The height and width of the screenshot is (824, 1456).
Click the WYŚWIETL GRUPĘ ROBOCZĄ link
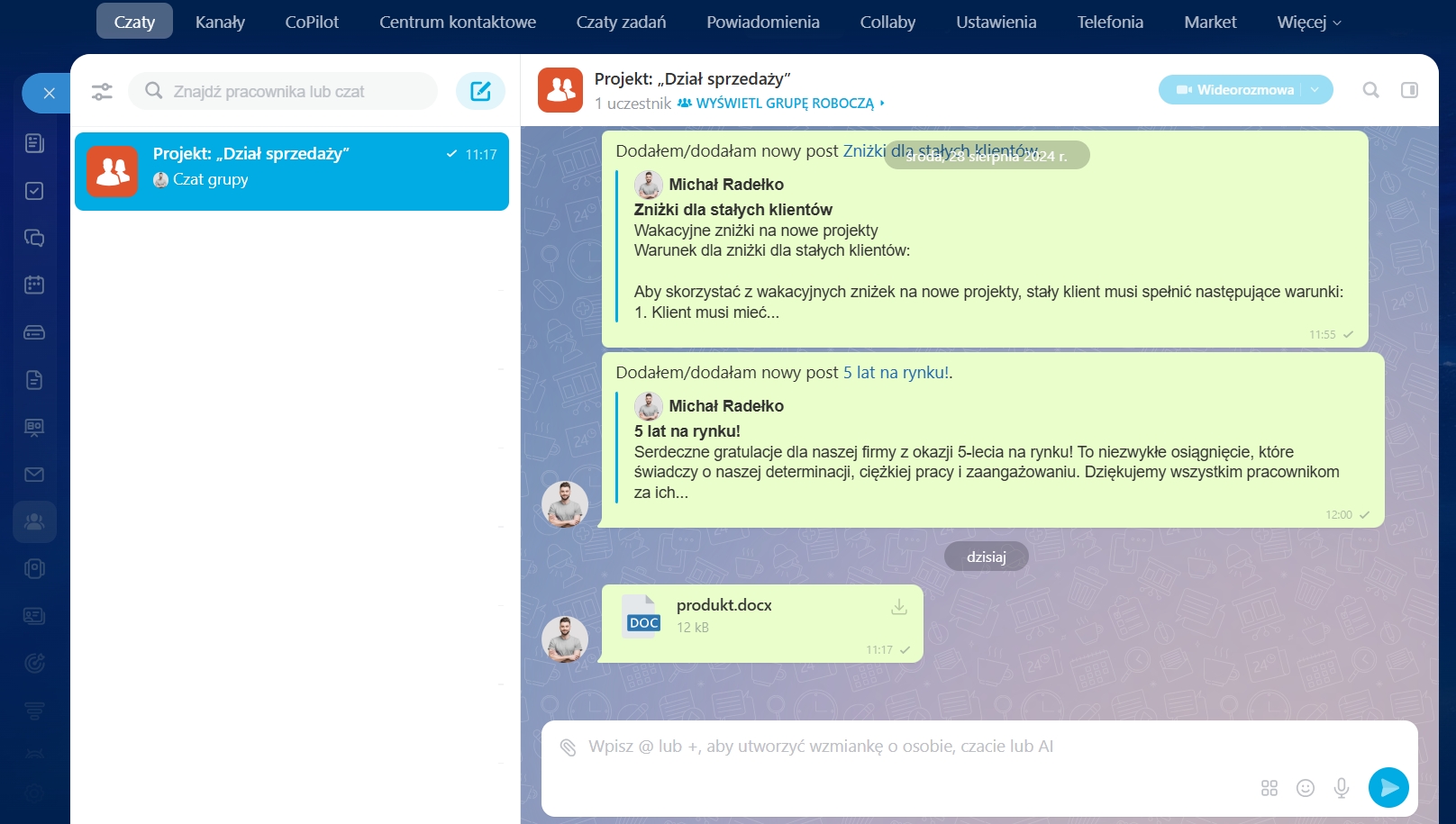pyautogui.click(x=785, y=104)
